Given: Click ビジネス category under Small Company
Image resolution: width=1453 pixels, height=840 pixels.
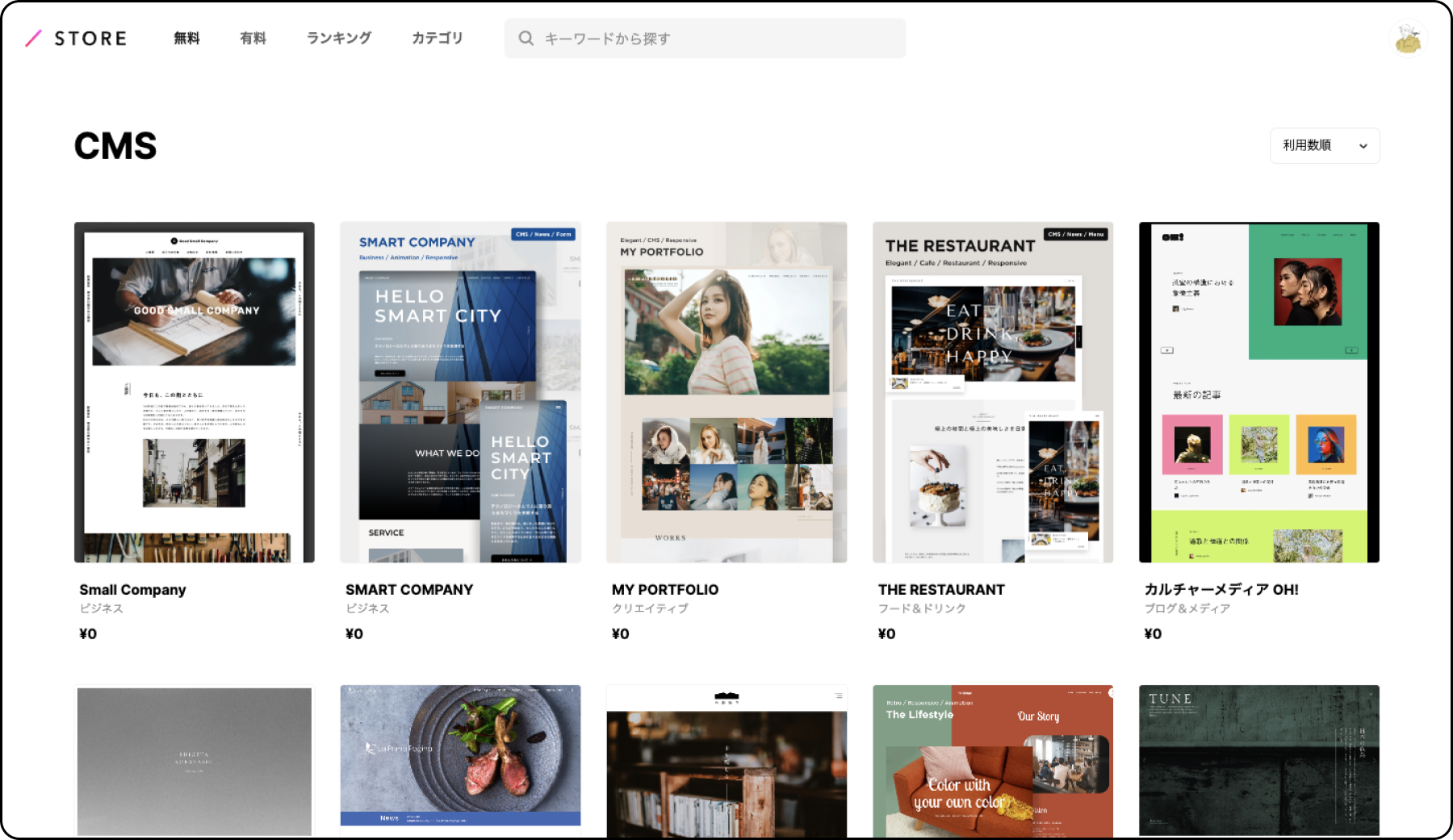Looking at the screenshot, I should [x=101, y=608].
